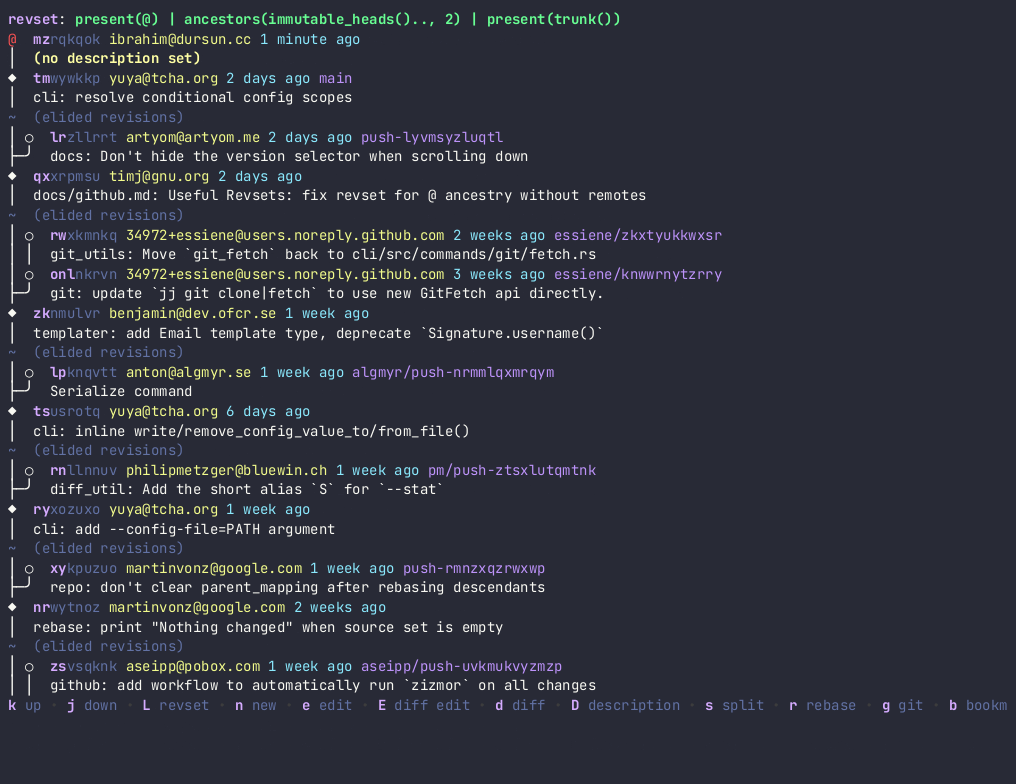The height and width of the screenshot is (784, 1016).
Task: Click the circle node beside lrzllrrt
Action: point(29,138)
